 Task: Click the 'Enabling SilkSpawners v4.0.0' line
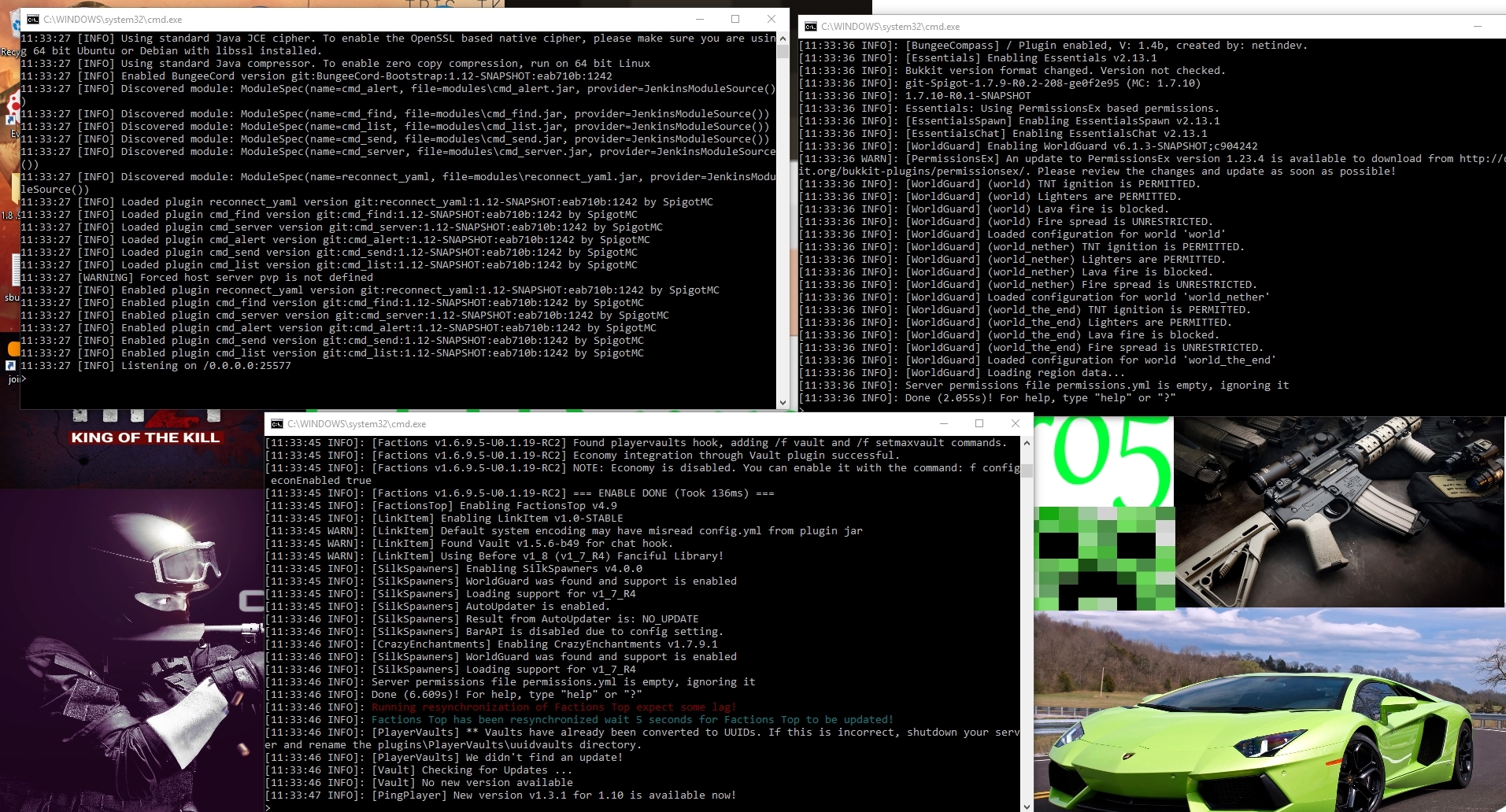coord(453,569)
